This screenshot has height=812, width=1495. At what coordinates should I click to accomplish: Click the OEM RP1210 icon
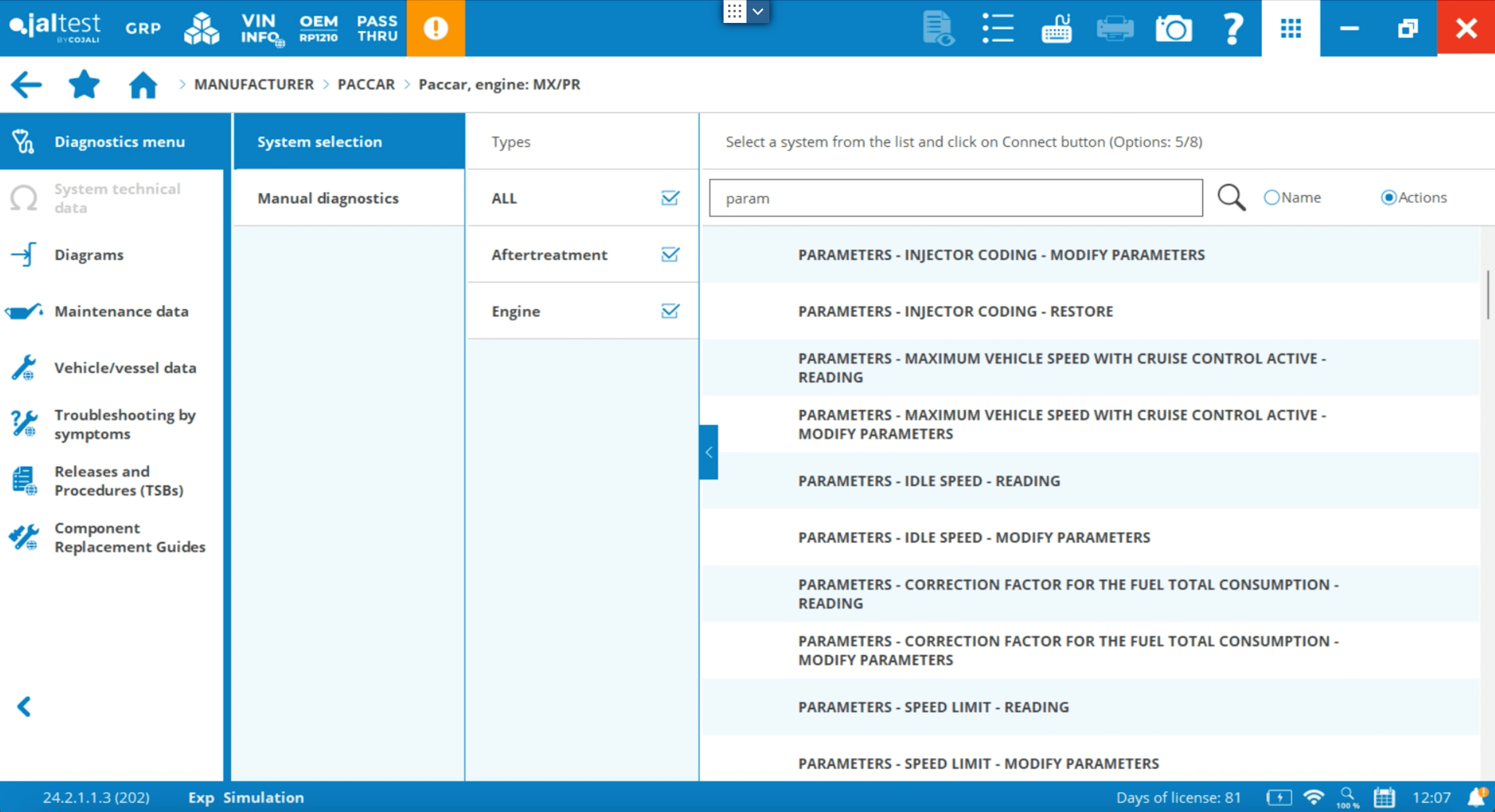318,28
